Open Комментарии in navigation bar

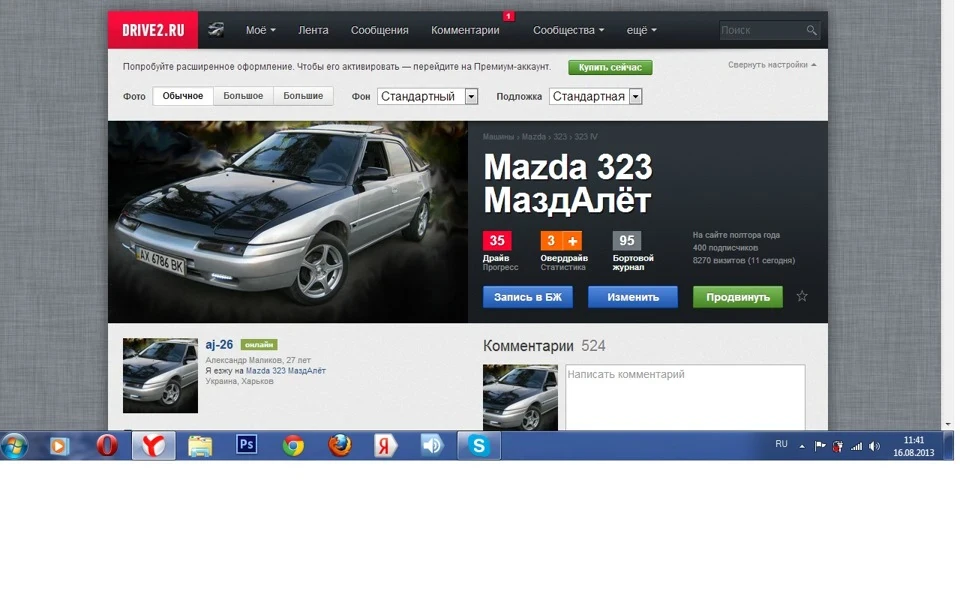point(465,30)
